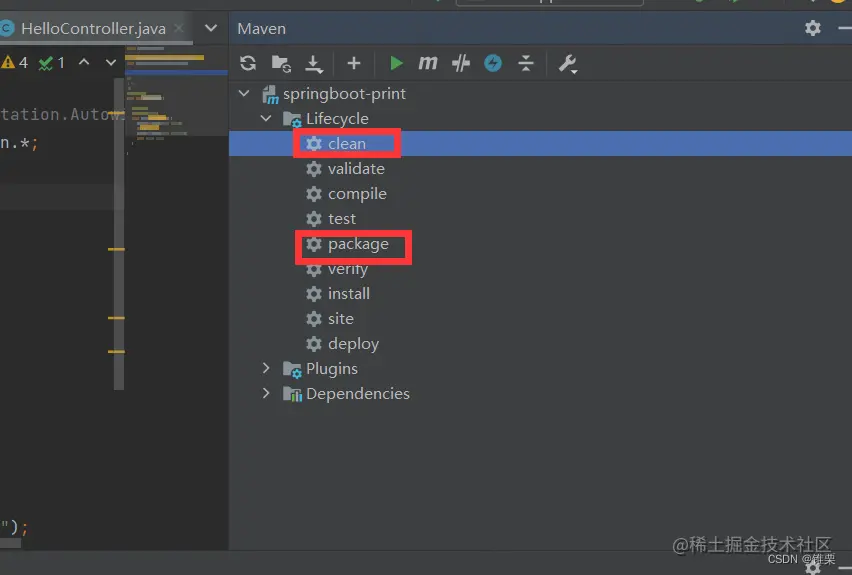Image resolution: width=852 pixels, height=575 pixels.
Task: Switch to HelloController.java tab
Action: point(93,28)
